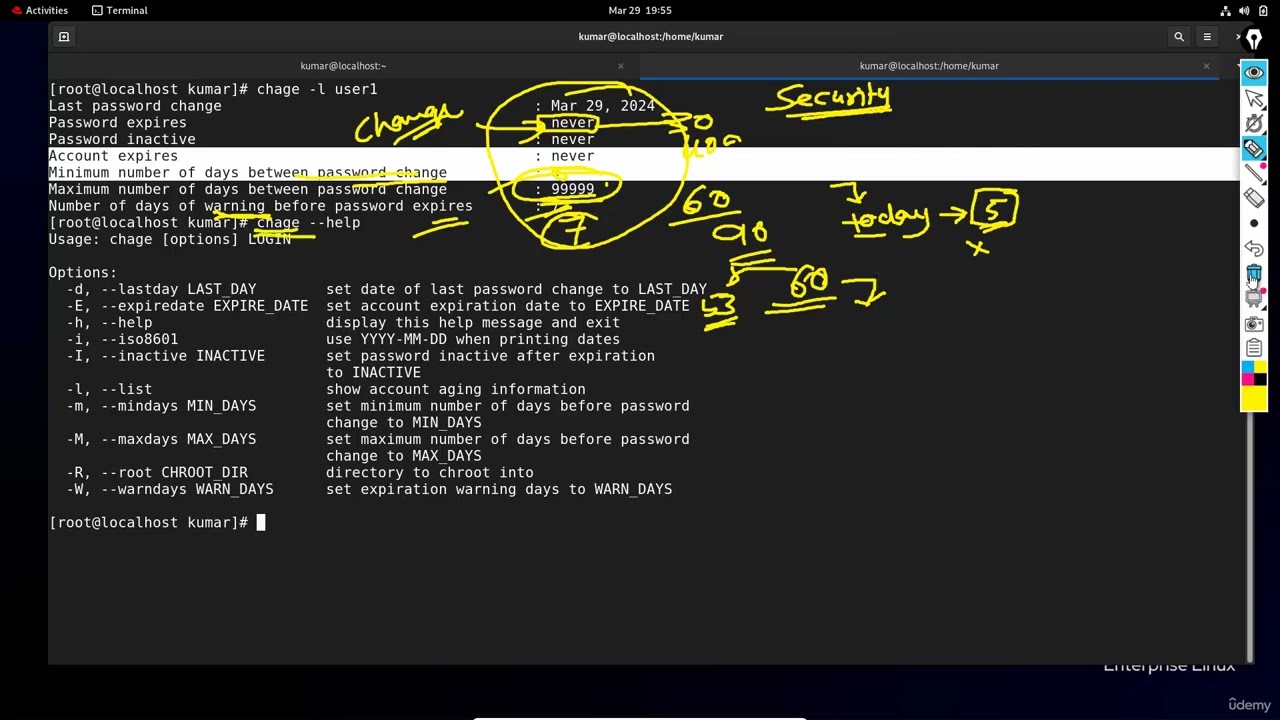
Task: Click the trash bin clear annotations icon
Action: click(x=1254, y=274)
